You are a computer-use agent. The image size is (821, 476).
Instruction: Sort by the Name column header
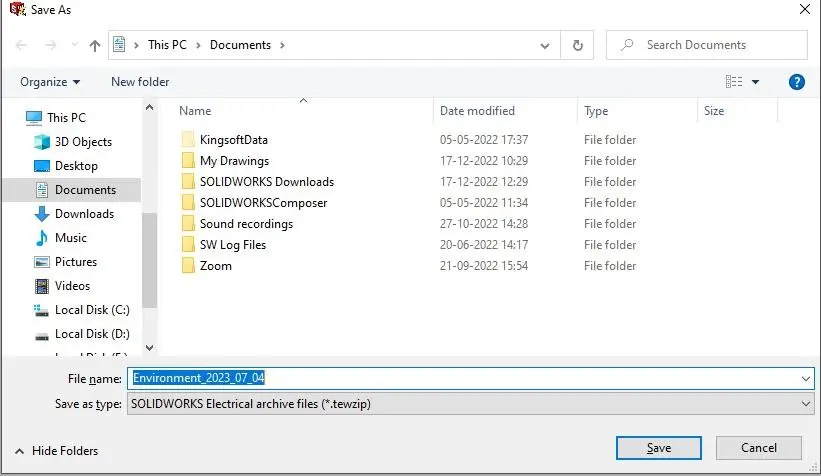pos(195,111)
